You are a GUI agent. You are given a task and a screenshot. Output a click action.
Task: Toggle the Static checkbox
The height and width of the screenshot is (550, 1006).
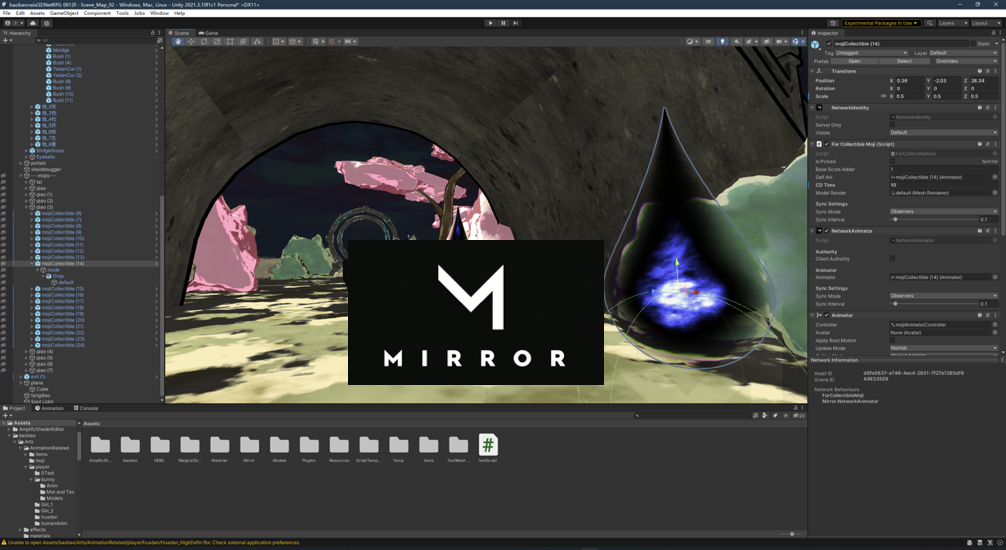click(973, 44)
